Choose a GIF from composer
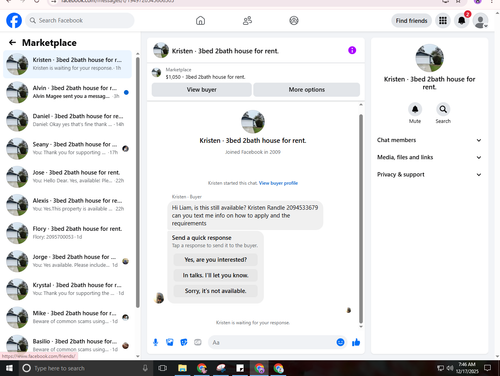 [x=198, y=342]
